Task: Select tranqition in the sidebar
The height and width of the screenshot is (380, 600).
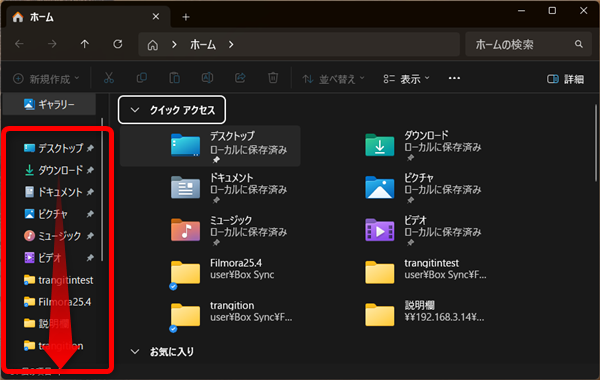Action: [54, 346]
